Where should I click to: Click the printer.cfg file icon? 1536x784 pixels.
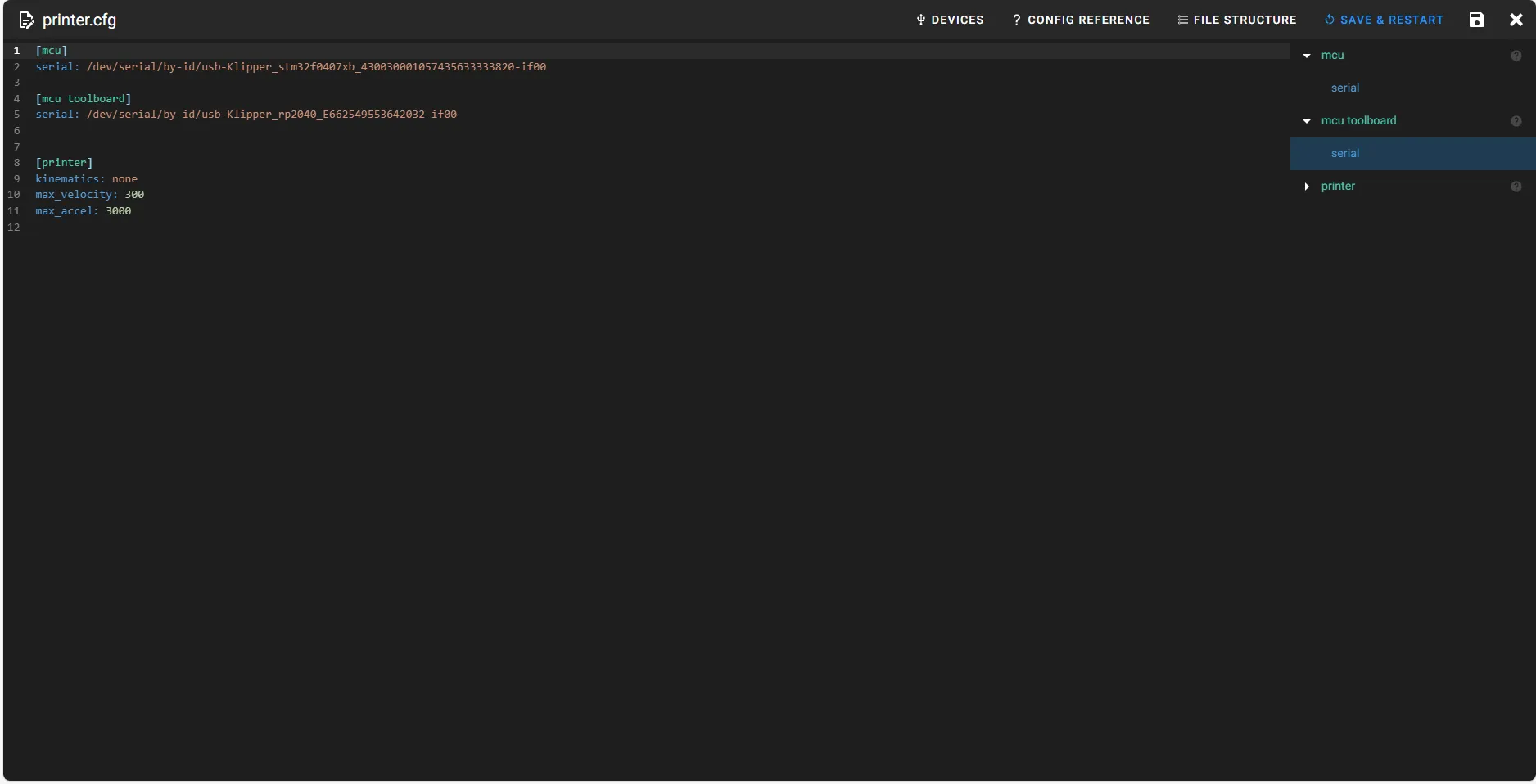tap(26, 20)
